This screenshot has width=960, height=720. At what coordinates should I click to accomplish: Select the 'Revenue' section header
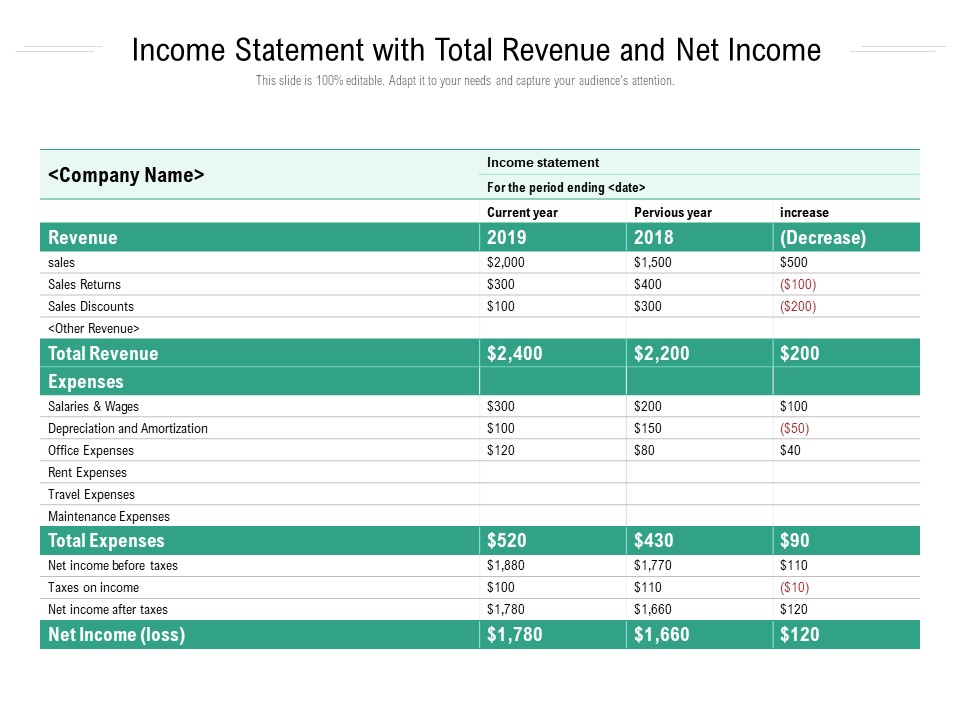tap(83, 238)
